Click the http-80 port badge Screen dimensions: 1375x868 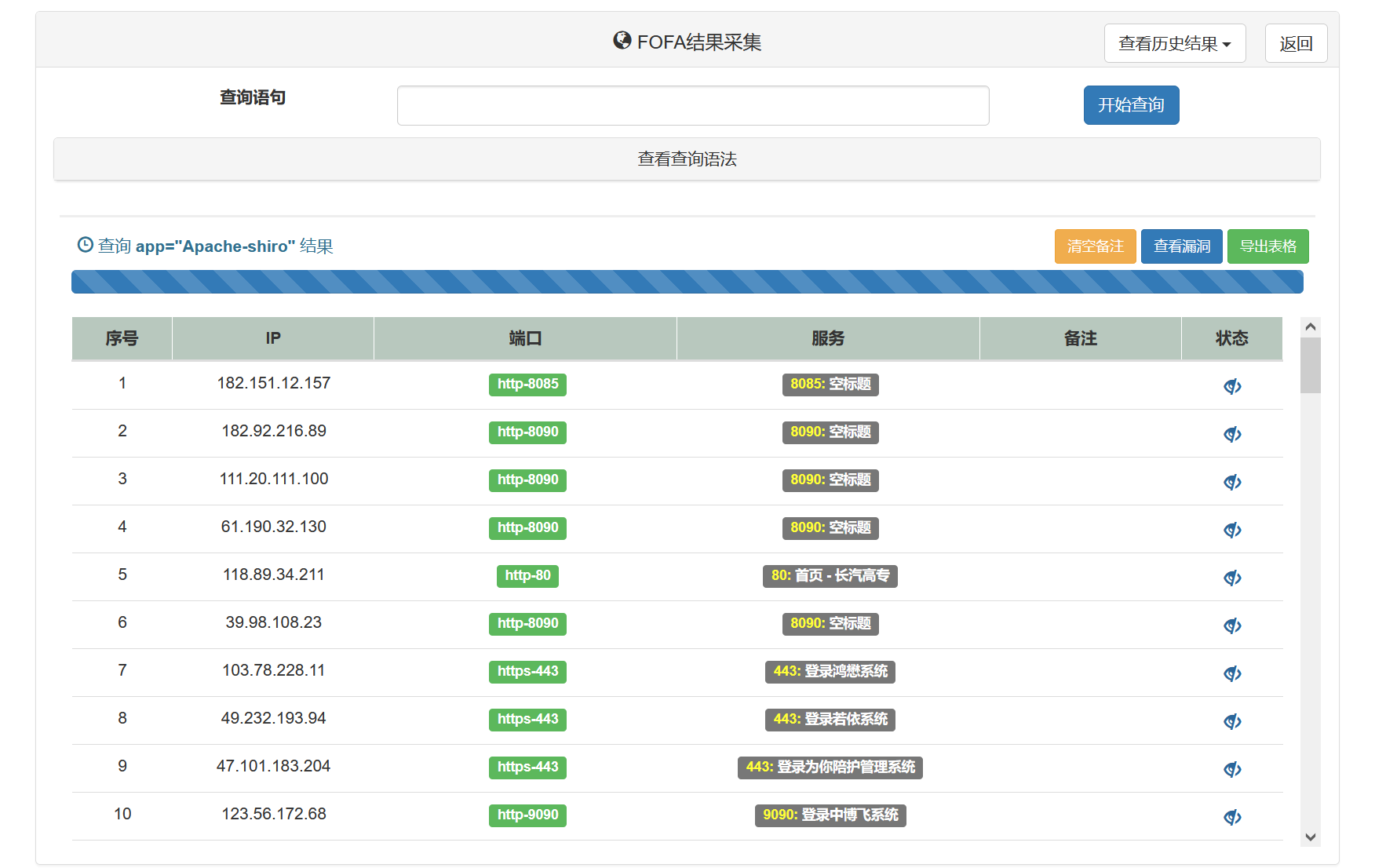[x=527, y=576]
